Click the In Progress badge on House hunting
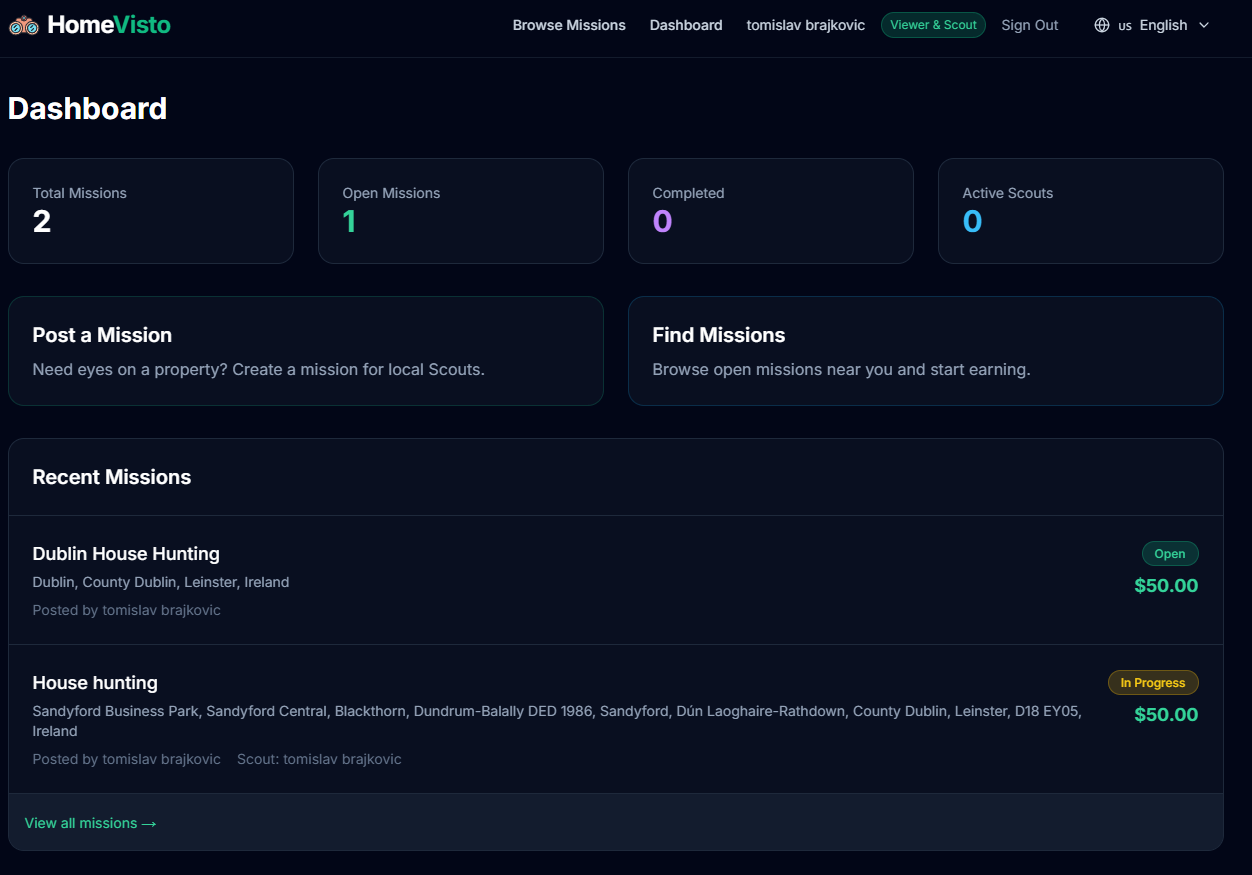Image resolution: width=1252 pixels, height=875 pixels. coord(1153,682)
